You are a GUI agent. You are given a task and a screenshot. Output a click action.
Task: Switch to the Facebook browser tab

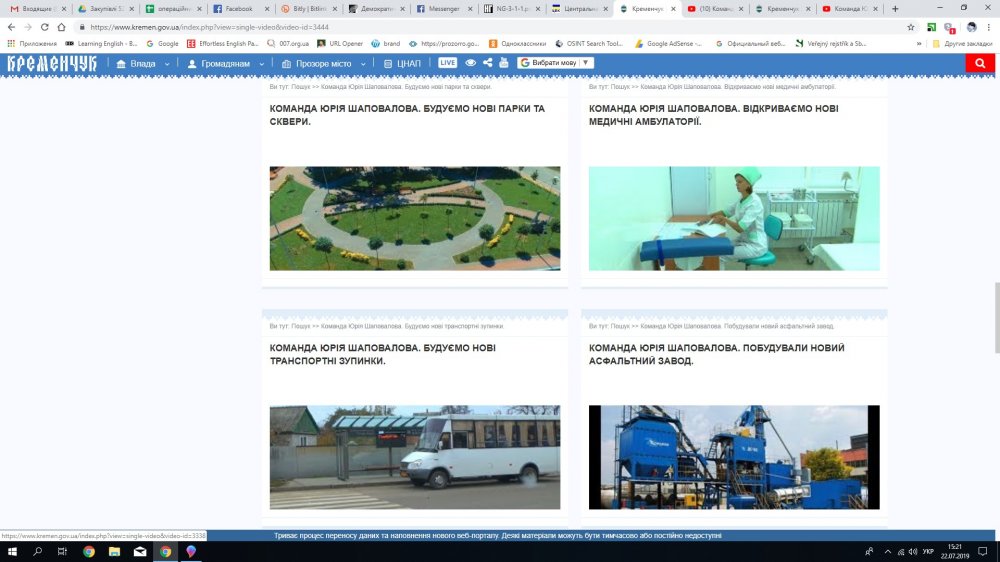coord(238,8)
